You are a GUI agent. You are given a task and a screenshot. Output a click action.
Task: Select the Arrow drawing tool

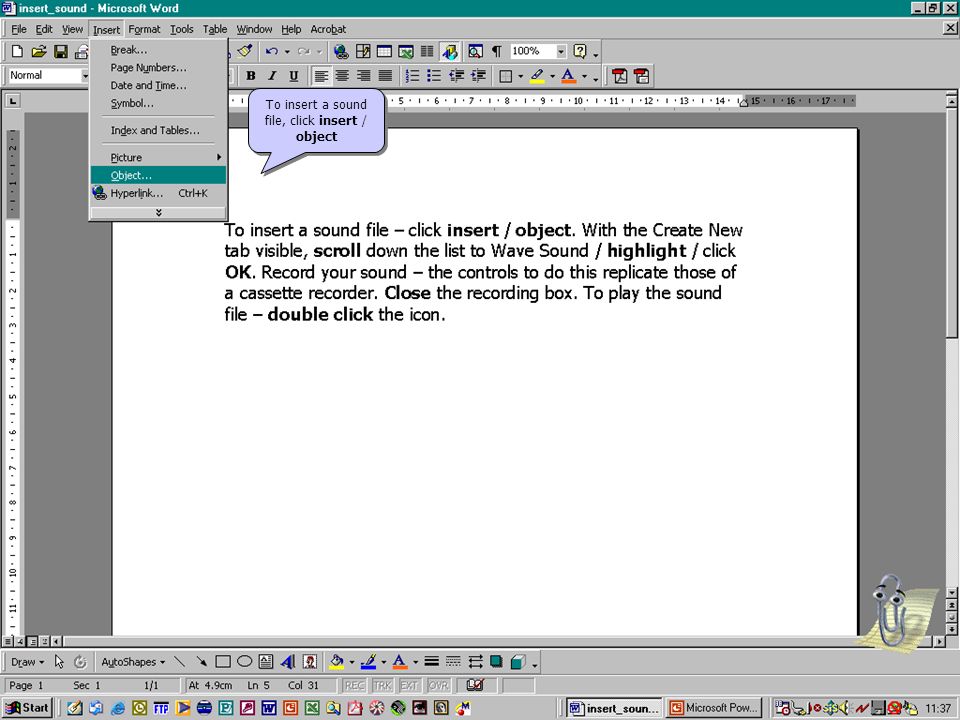coord(201,662)
